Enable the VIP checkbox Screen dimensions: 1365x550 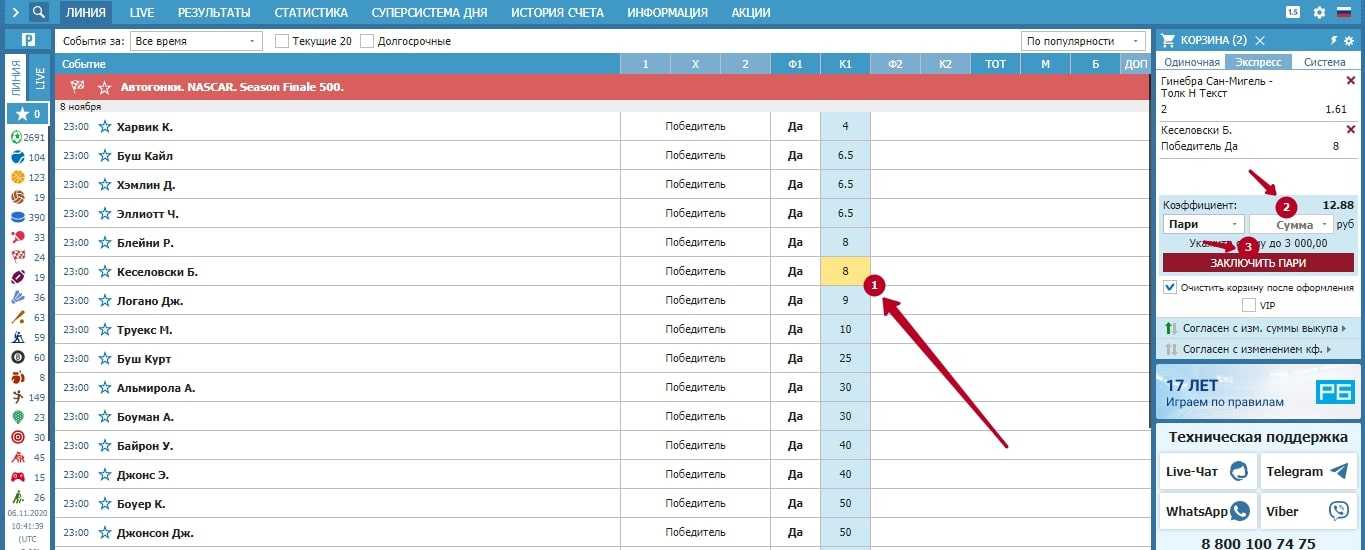coord(1249,305)
